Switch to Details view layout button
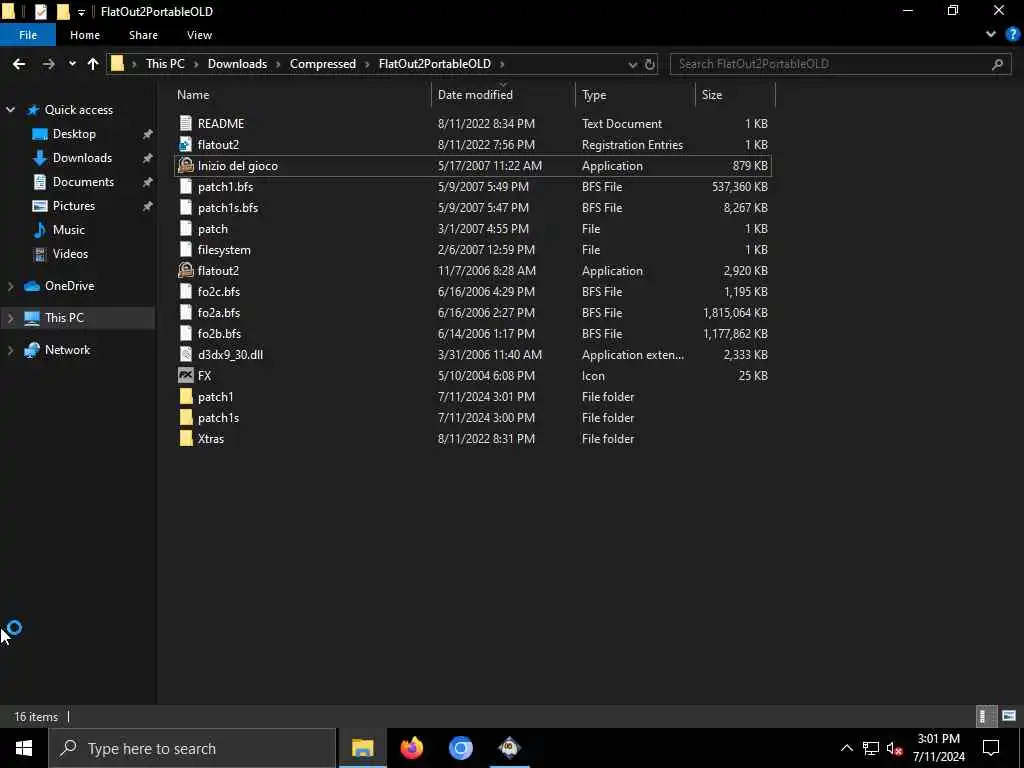This screenshot has height=768, width=1024. 985,716
